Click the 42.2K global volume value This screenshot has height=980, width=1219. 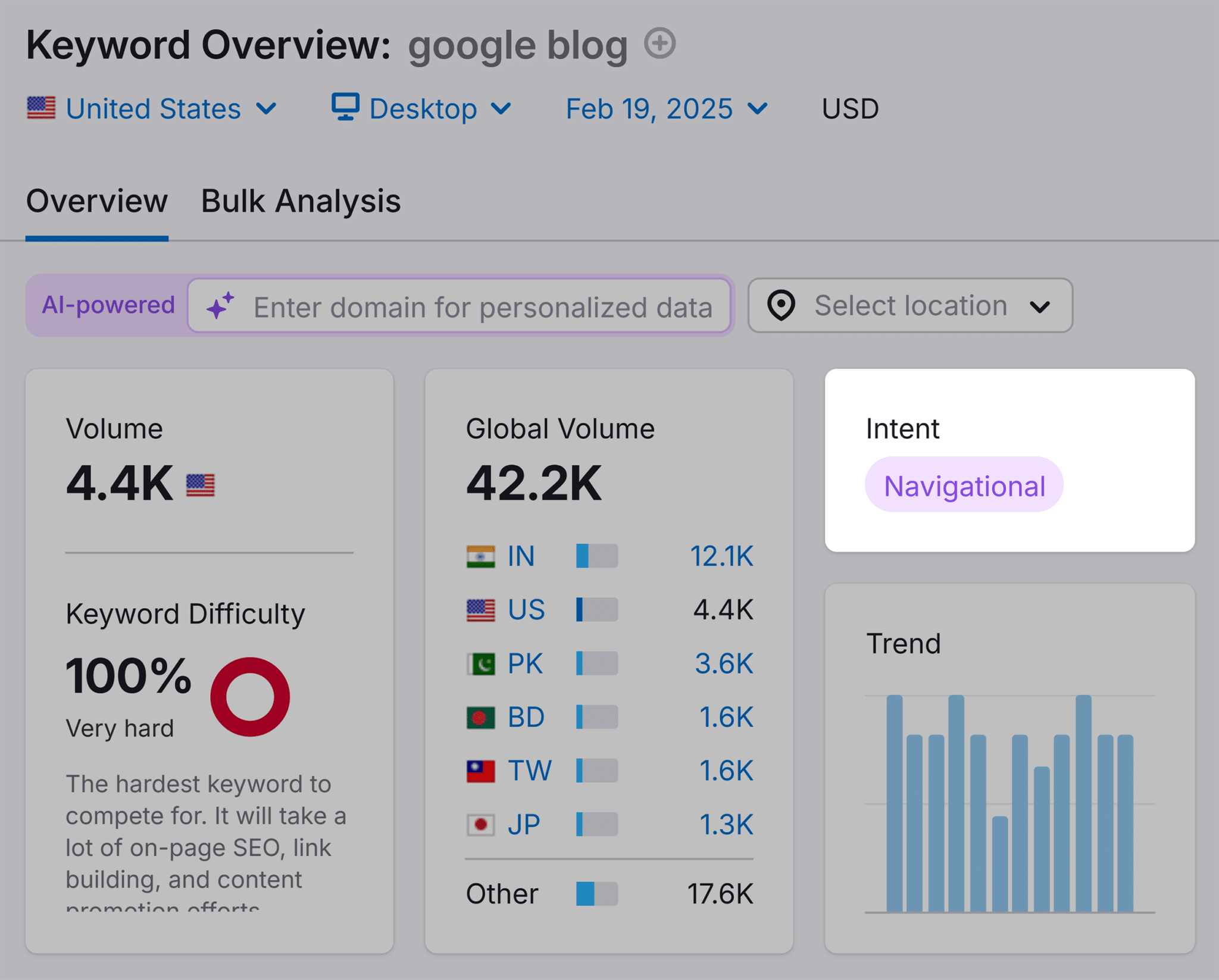pos(534,483)
